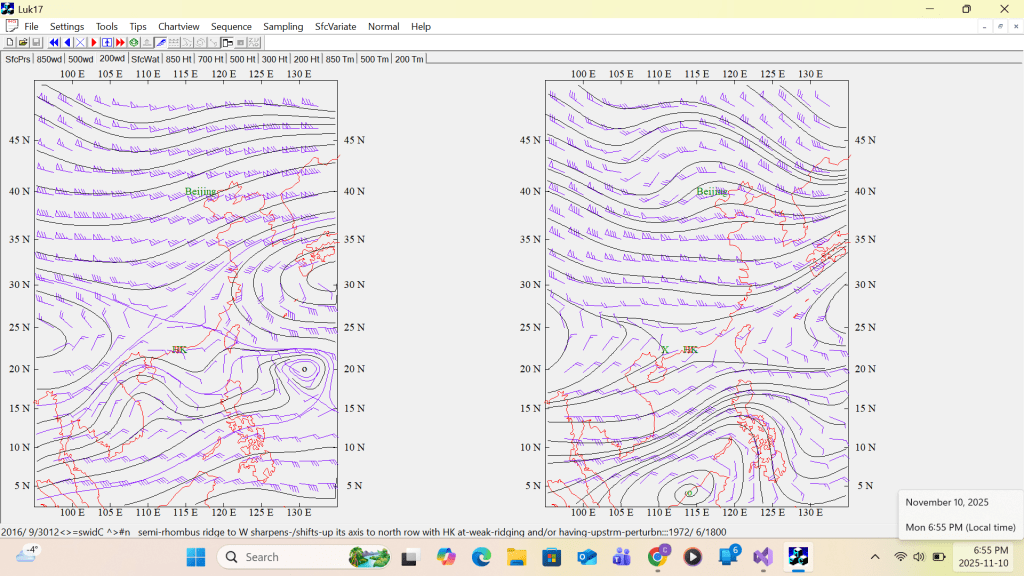Image resolution: width=1024 pixels, height=576 pixels.
Task: Open the SfcVariate menu item
Action: click(x=335, y=26)
